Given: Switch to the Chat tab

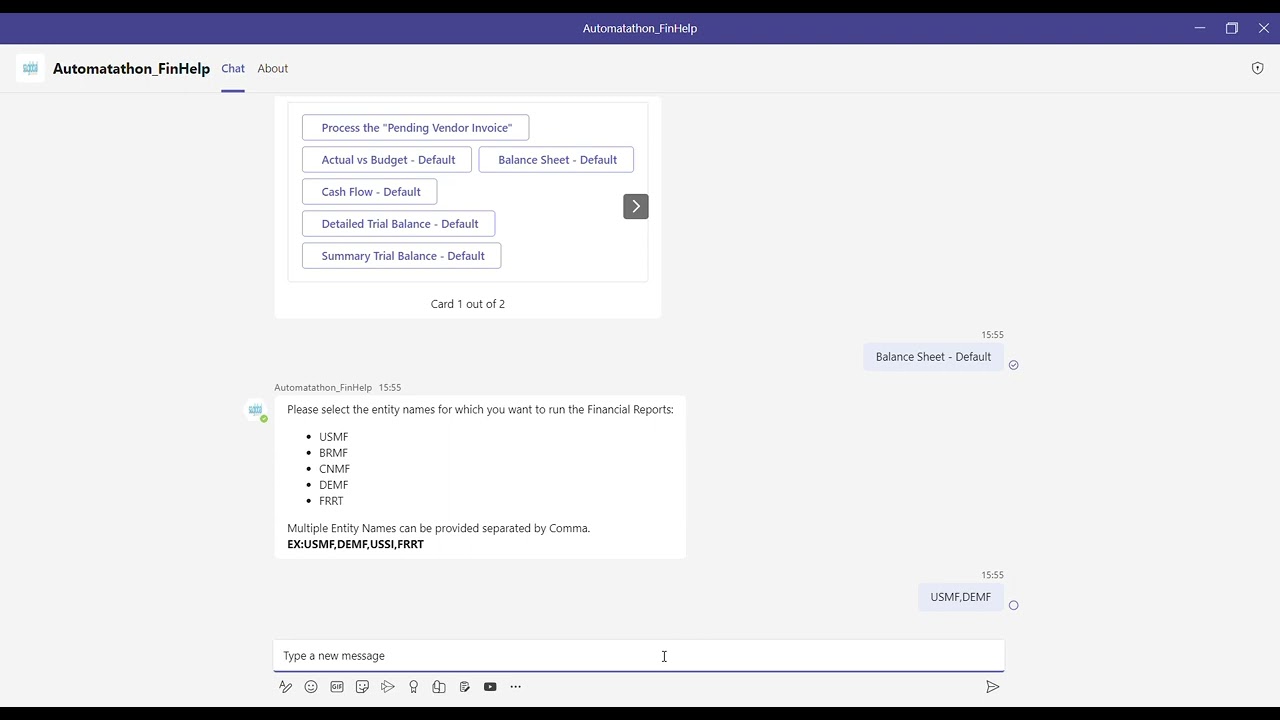Looking at the screenshot, I should [x=233, y=68].
